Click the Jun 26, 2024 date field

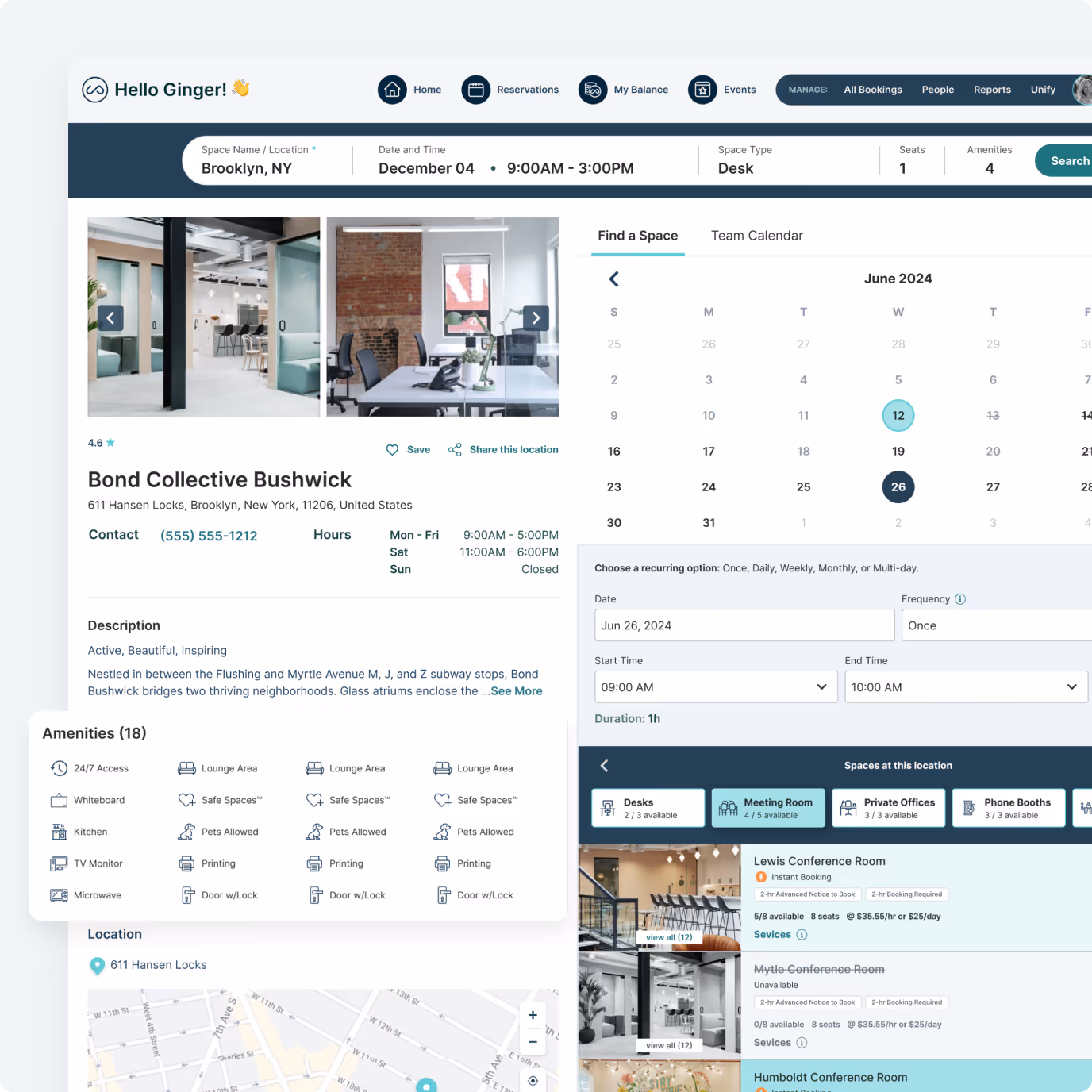coord(744,625)
